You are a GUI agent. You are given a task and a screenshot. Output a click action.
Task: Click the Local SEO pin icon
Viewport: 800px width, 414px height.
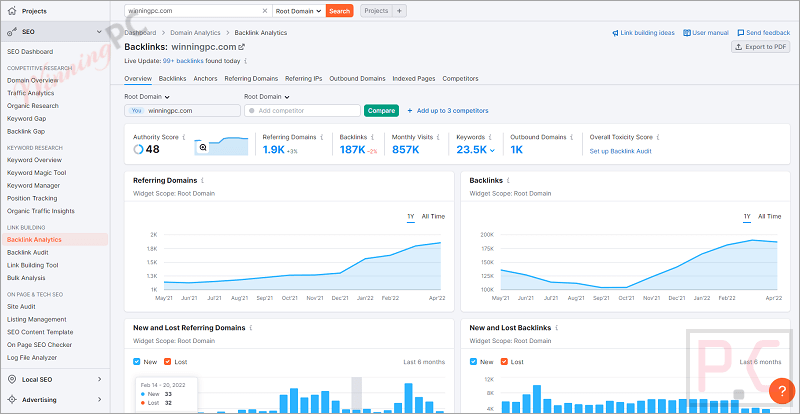point(12,379)
